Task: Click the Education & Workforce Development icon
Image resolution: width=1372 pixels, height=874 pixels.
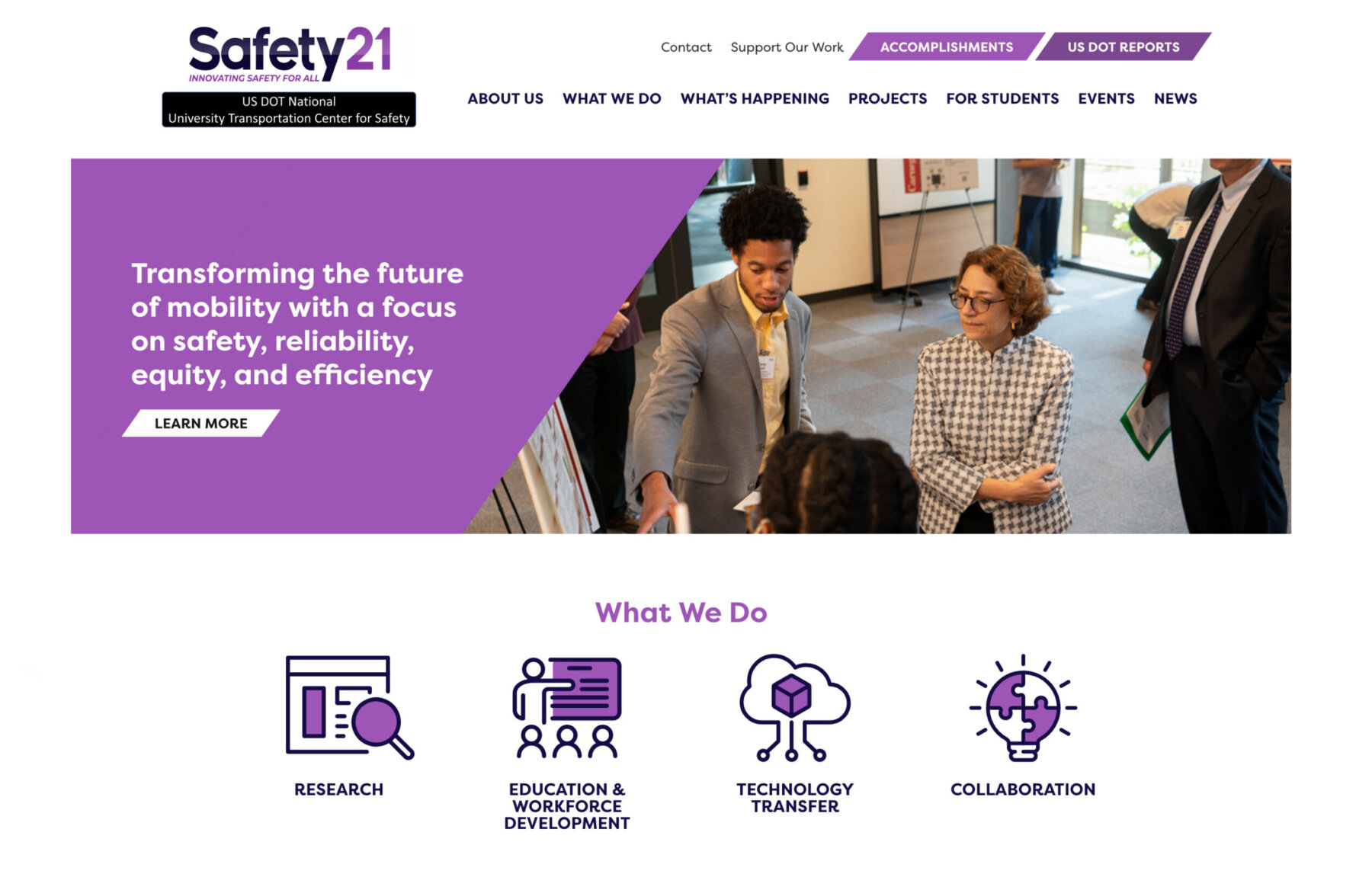Action: pos(567,707)
